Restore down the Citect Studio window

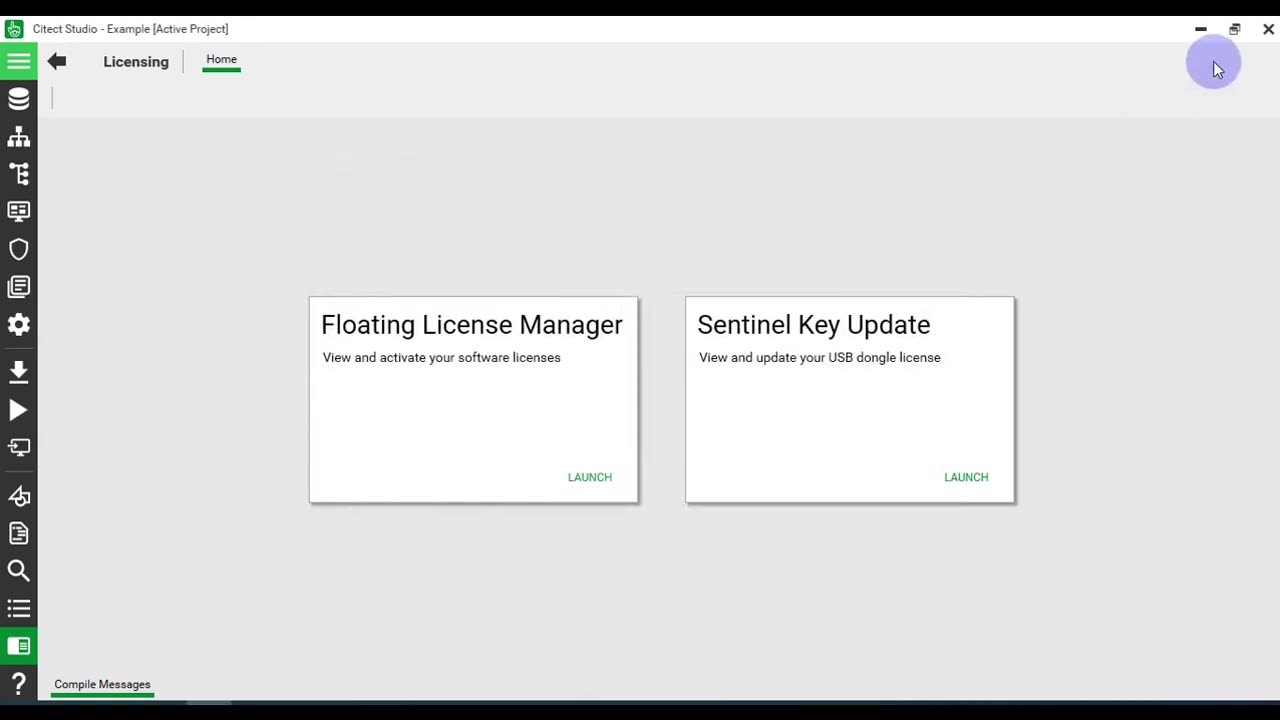tap(1235, 29)
